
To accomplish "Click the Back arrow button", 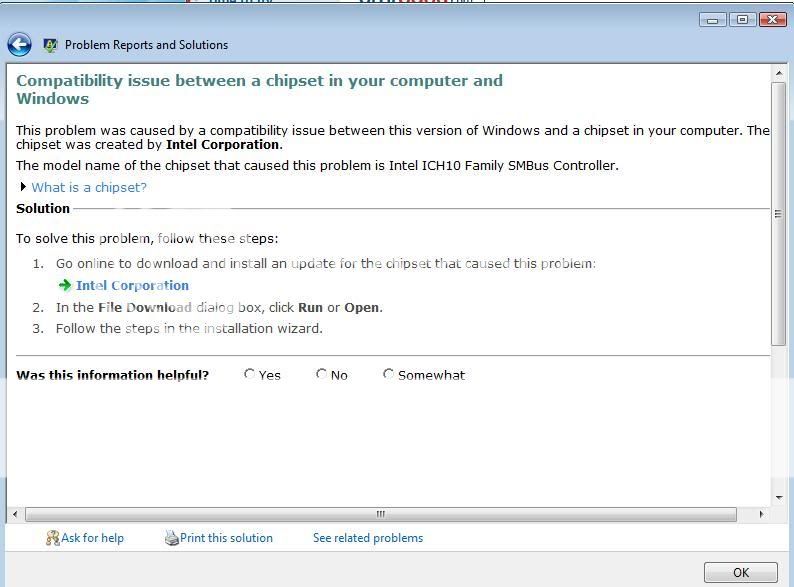I will tap(19, 44).
